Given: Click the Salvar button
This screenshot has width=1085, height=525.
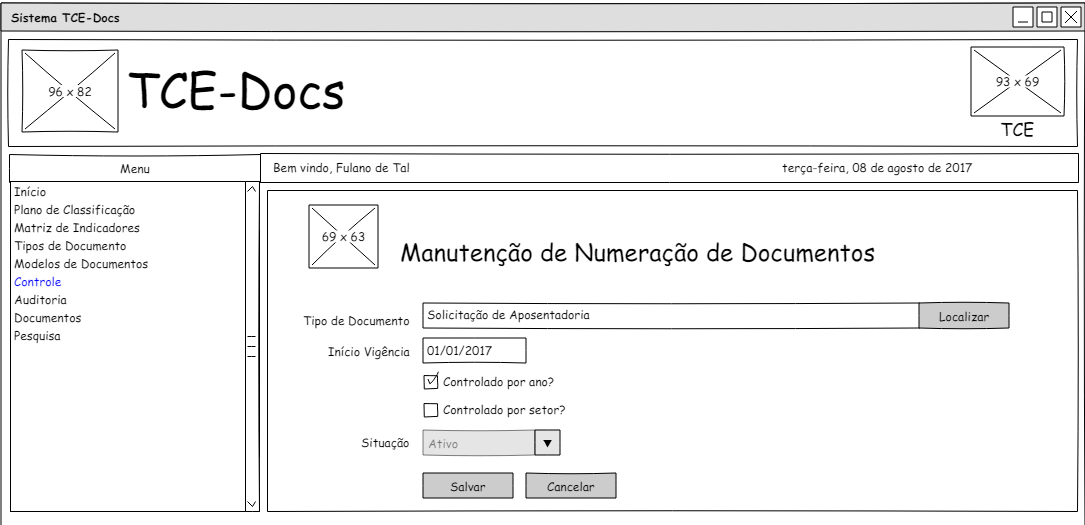Looking at the screenshot, I should (468, 487).
